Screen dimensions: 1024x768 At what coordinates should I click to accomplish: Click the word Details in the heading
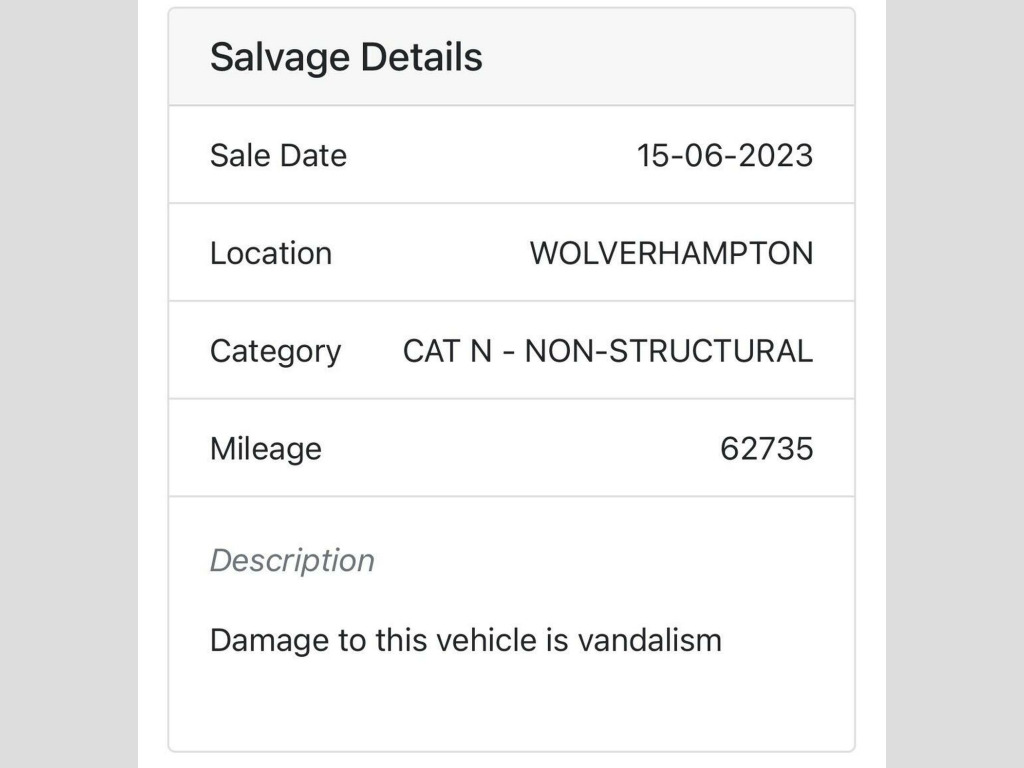click(x=421, y=57)
